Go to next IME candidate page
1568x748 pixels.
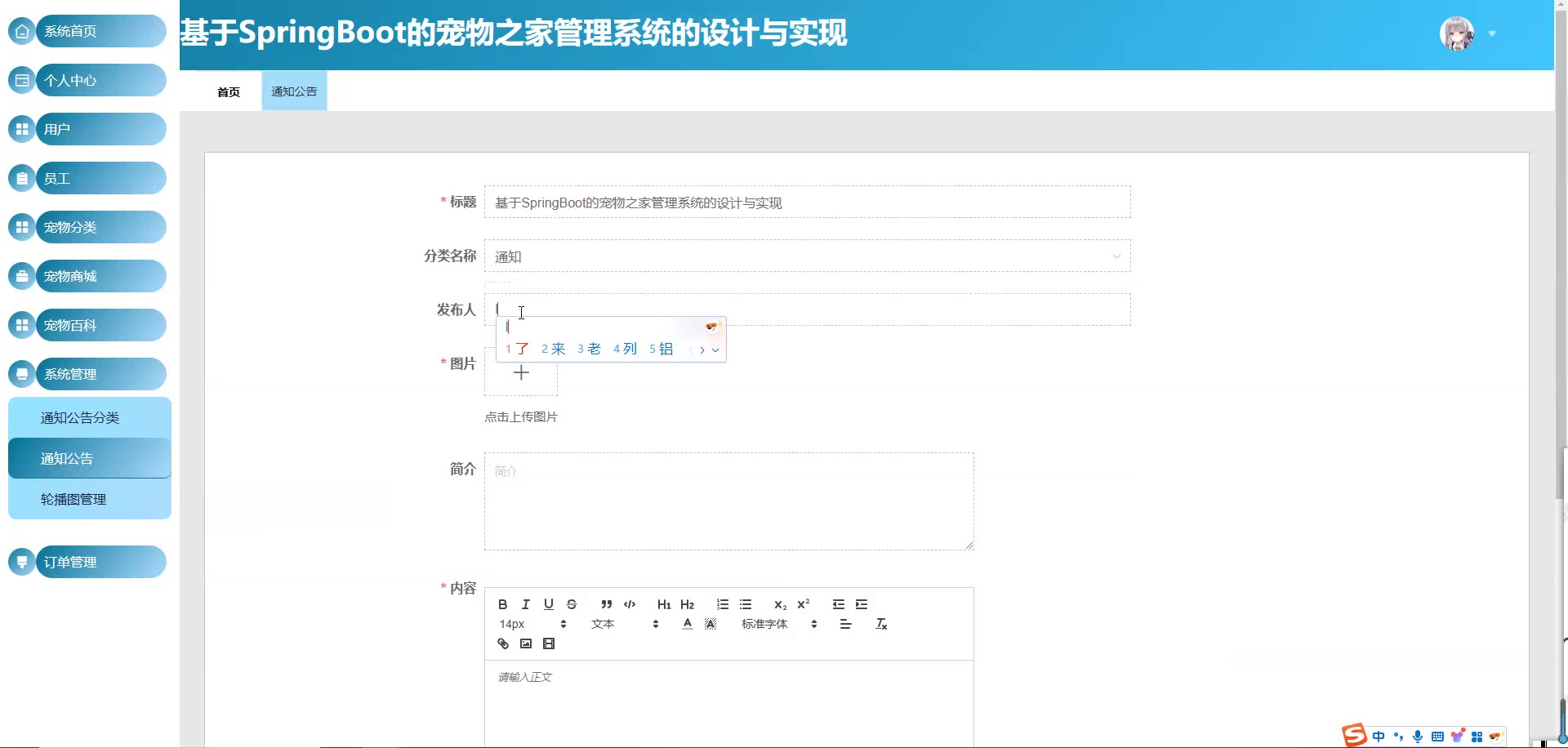[702, 350]
